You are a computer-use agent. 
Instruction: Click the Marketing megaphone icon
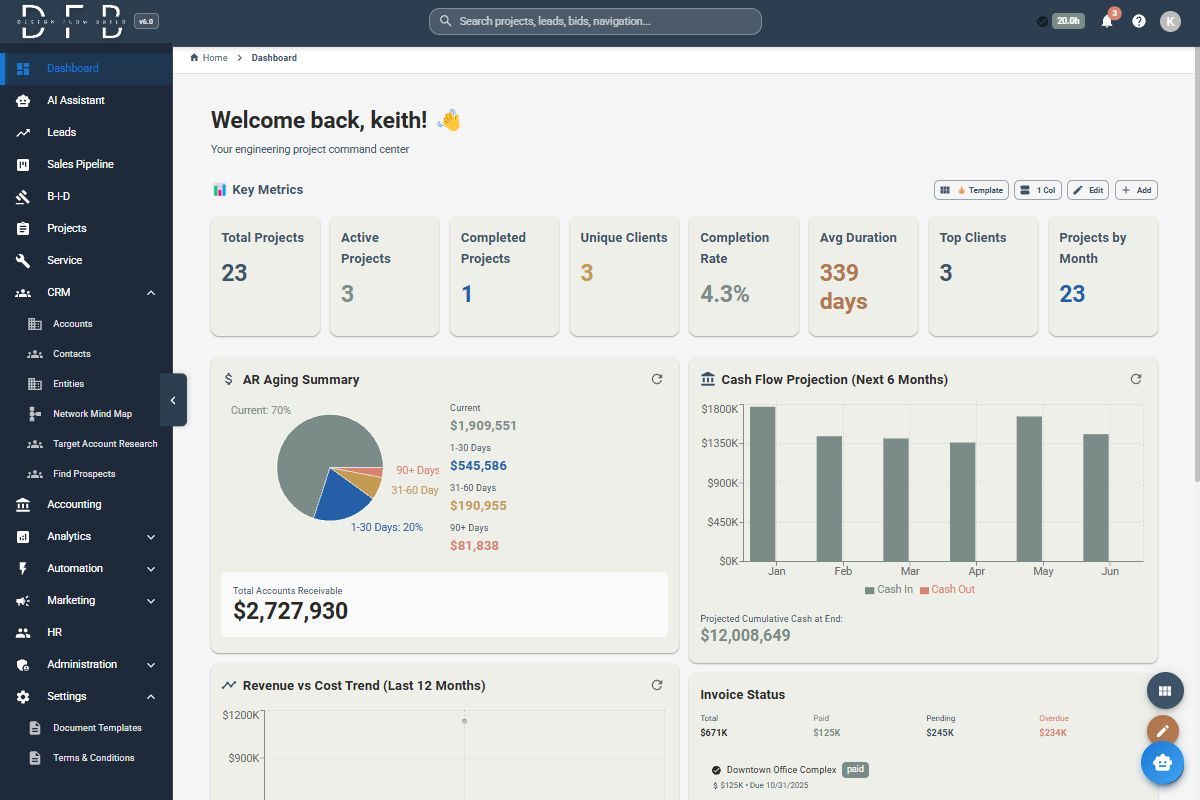pyautogui.click(x=23, y=600)
